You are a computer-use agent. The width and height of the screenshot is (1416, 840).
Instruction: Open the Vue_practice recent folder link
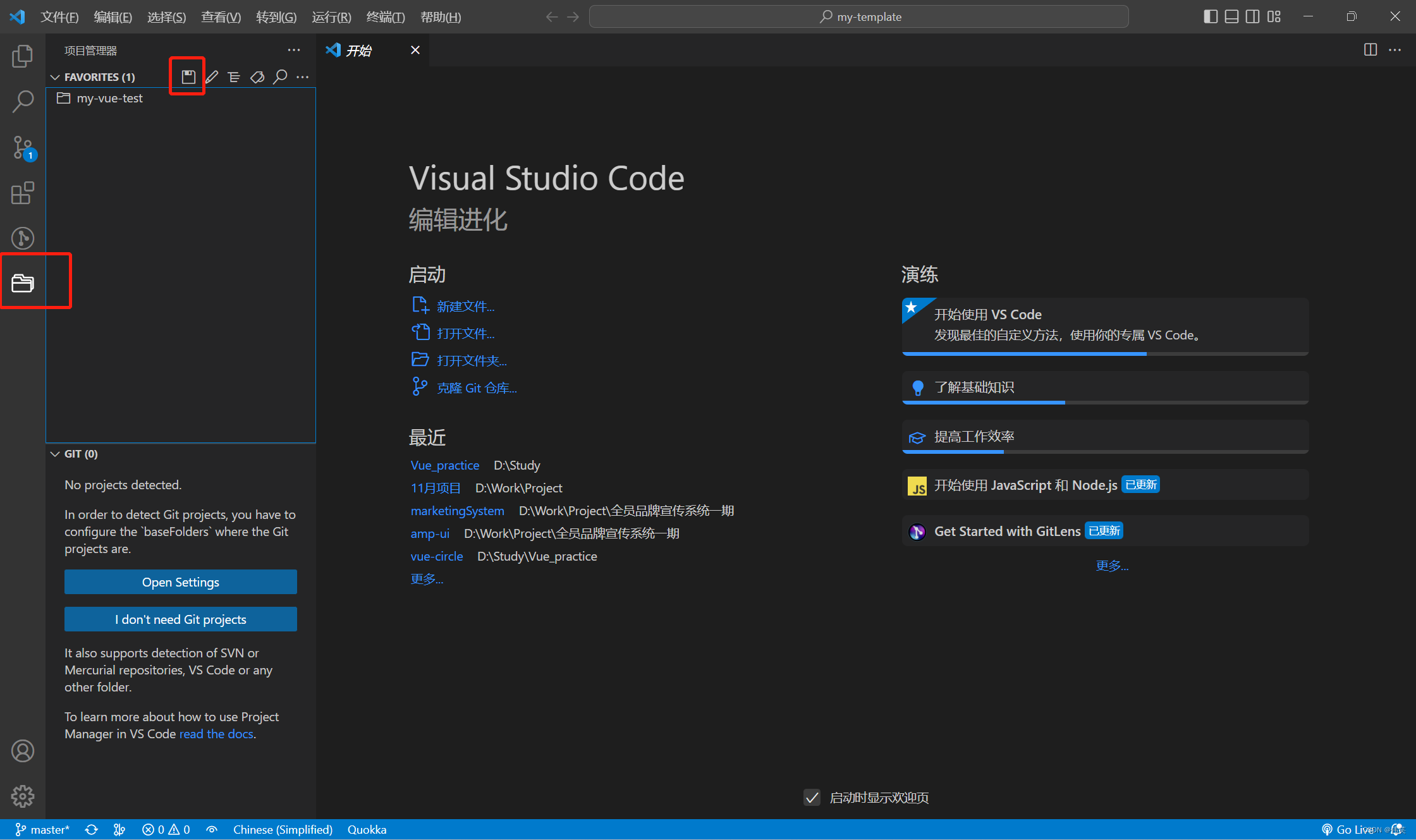(x=444, y=465)
